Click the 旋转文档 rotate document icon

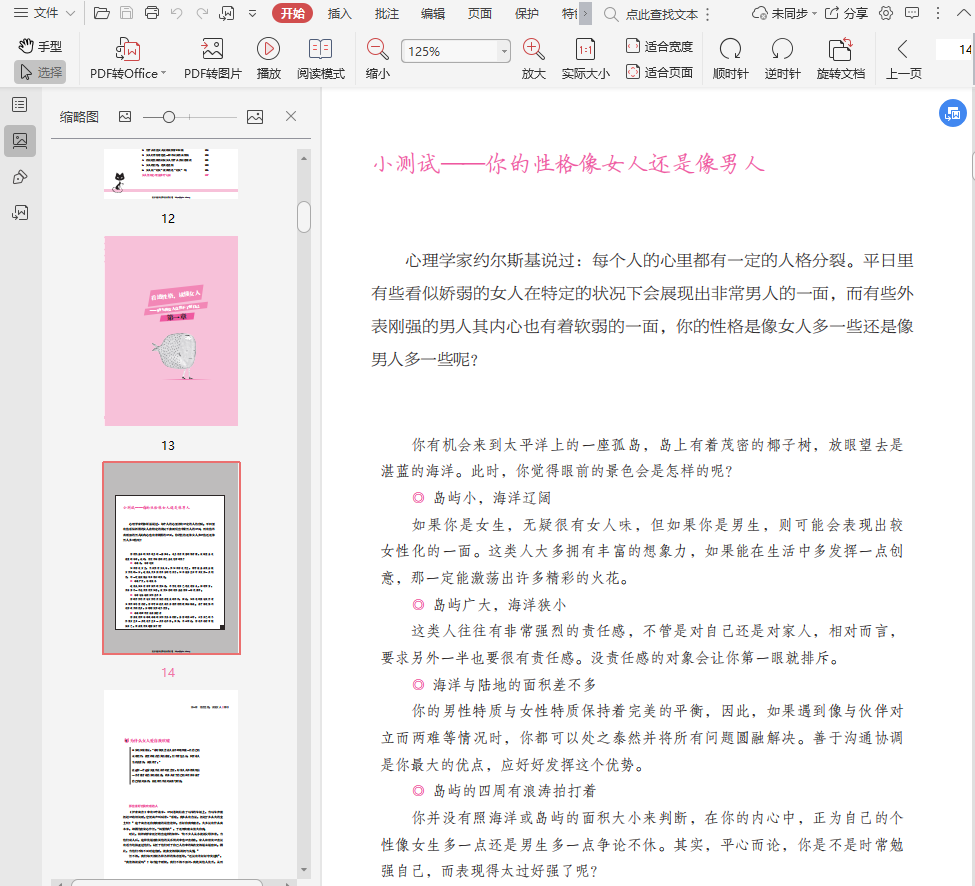(840, 50)
